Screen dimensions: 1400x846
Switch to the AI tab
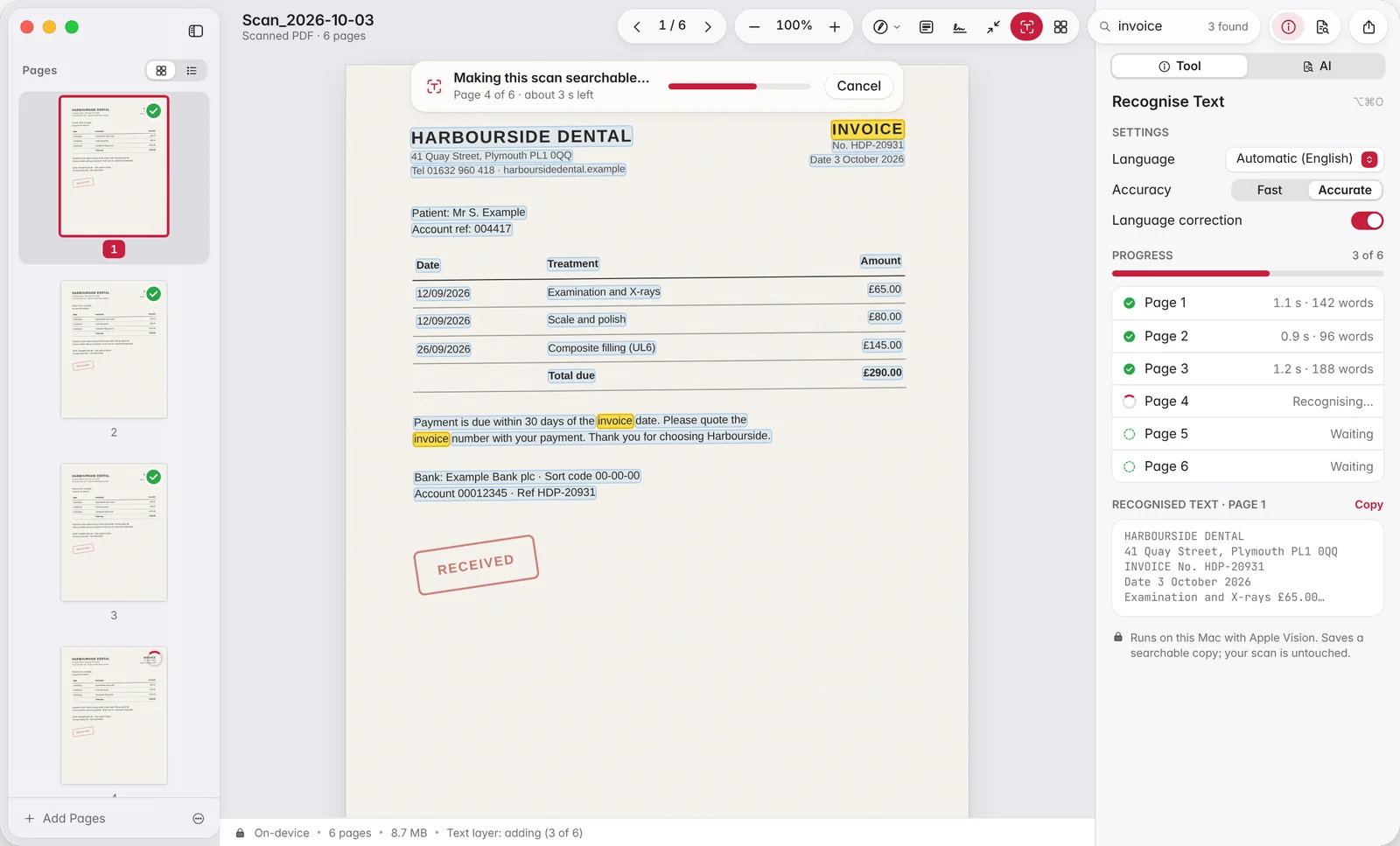(x=1317, y=66)
